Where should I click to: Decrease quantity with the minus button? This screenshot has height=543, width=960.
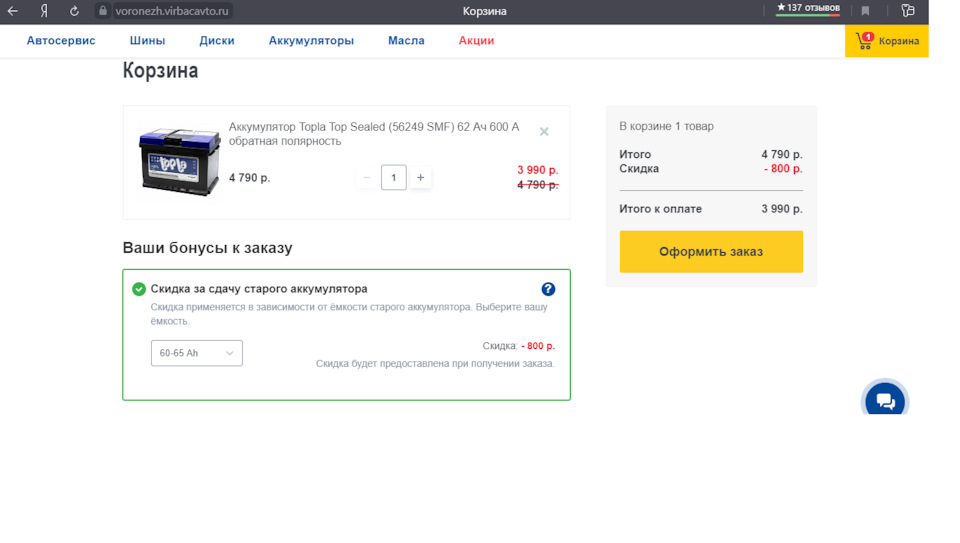tap(367, 178)
